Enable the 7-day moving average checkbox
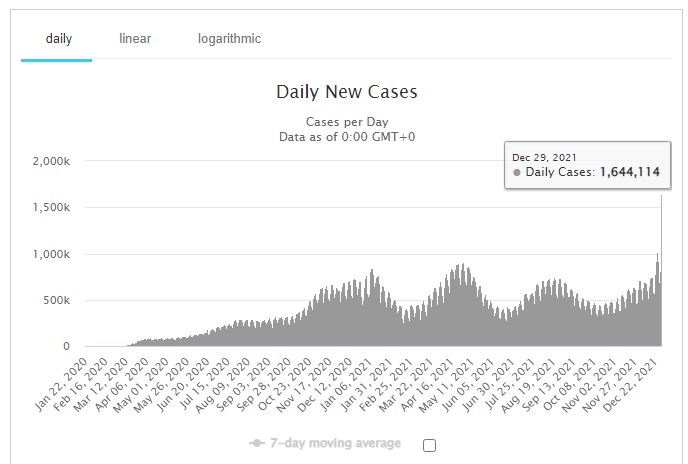This screenshot has height=464, width=688. tap(429, 446)
